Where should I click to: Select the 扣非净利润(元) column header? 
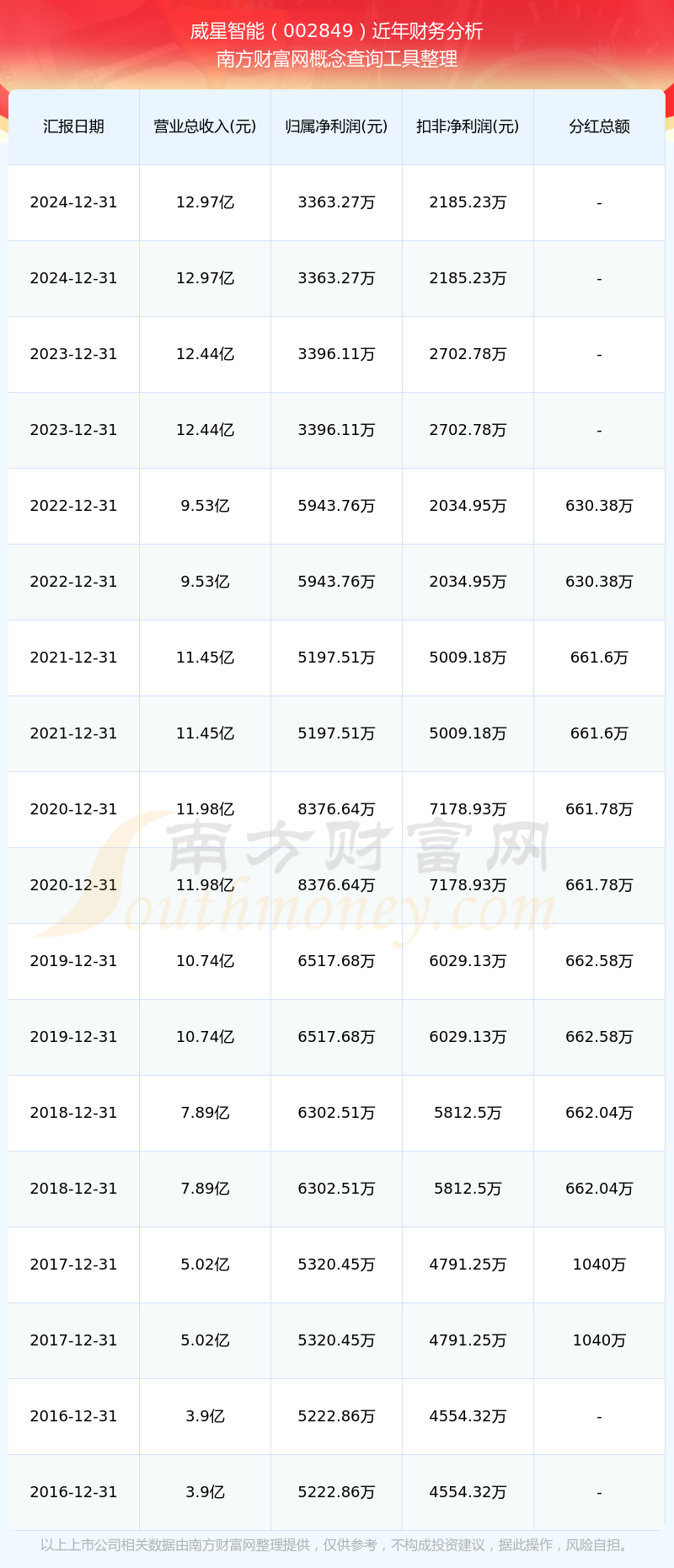[468, 126]
